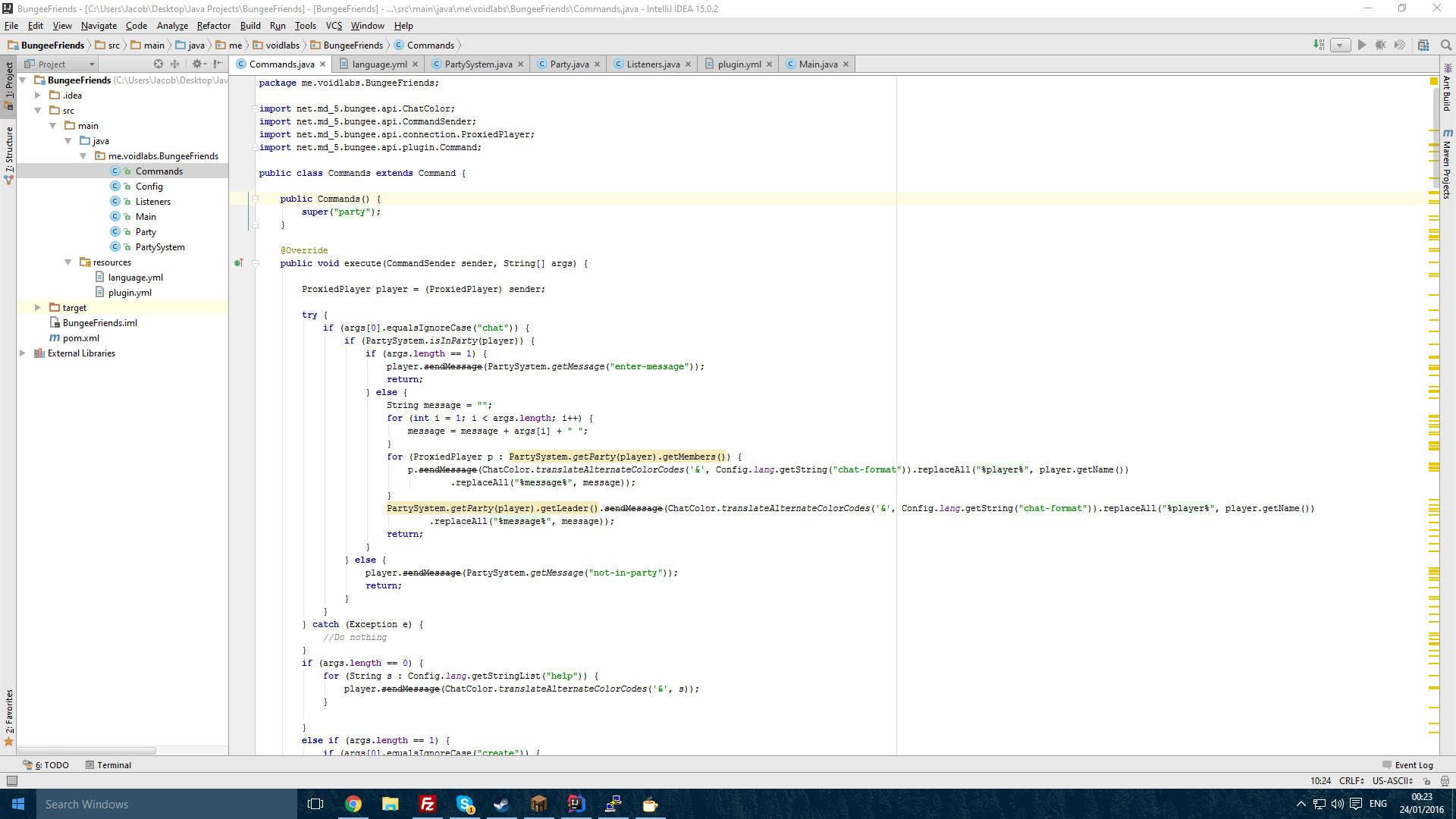Click the Collapse All icon in Project panel
The height and width of the screenshot is (819, 1456).
(x=174, y=64)
